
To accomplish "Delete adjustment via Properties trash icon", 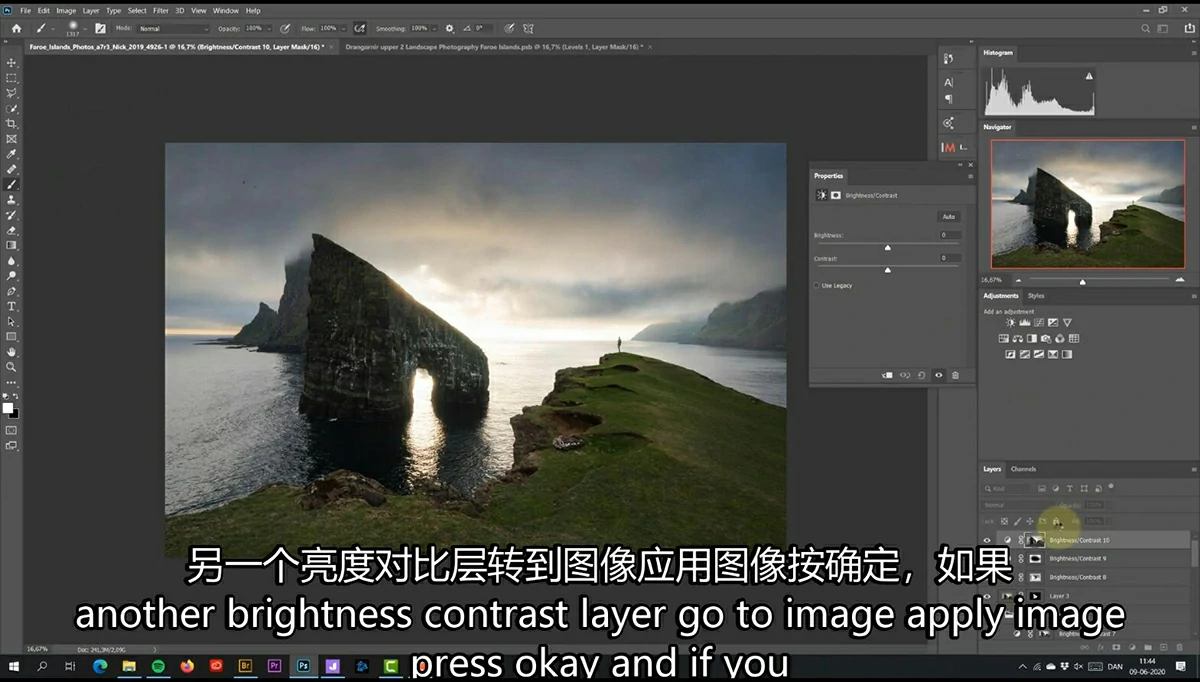I will coord(955,375).
